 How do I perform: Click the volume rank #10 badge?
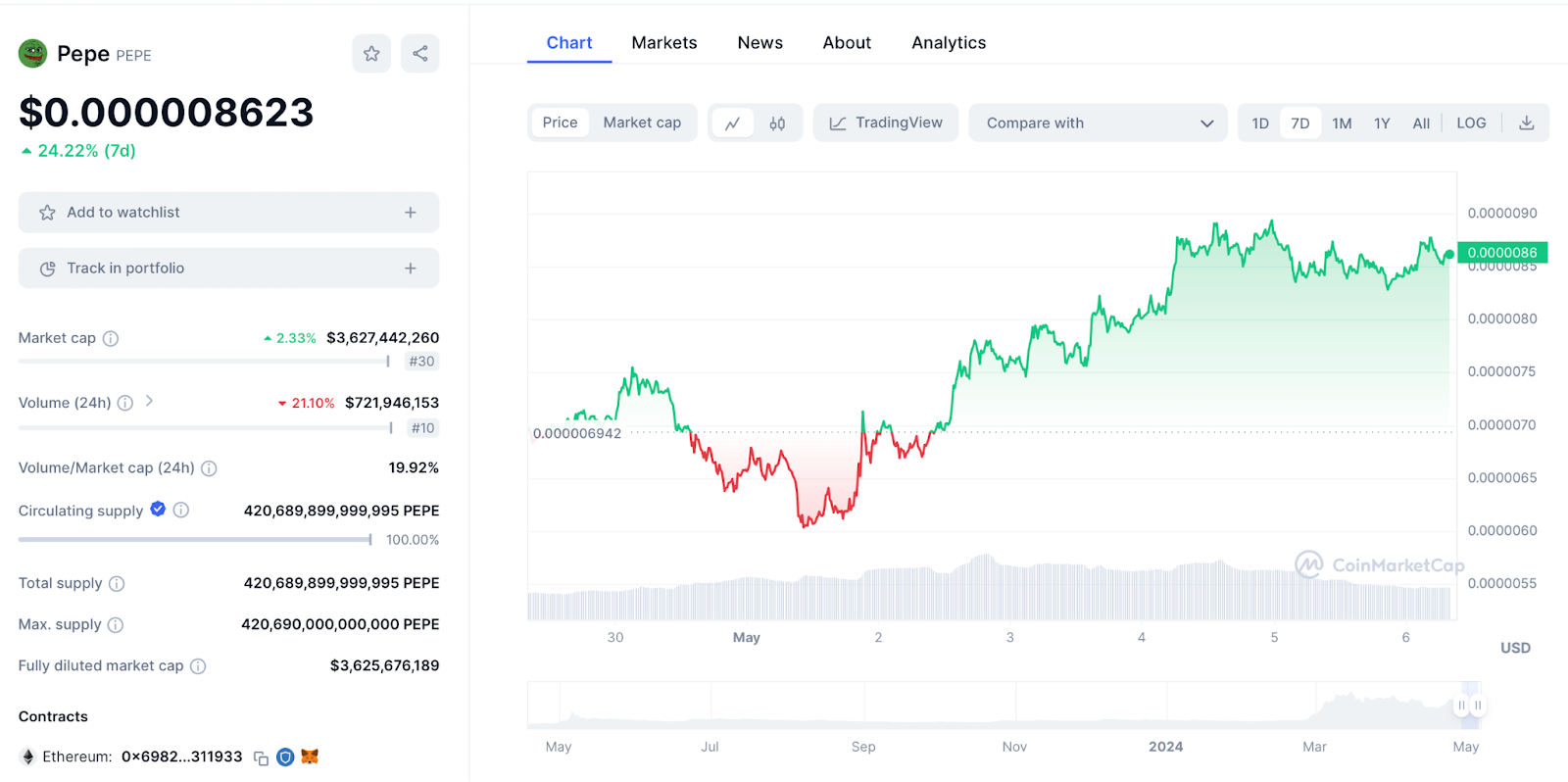423,428
